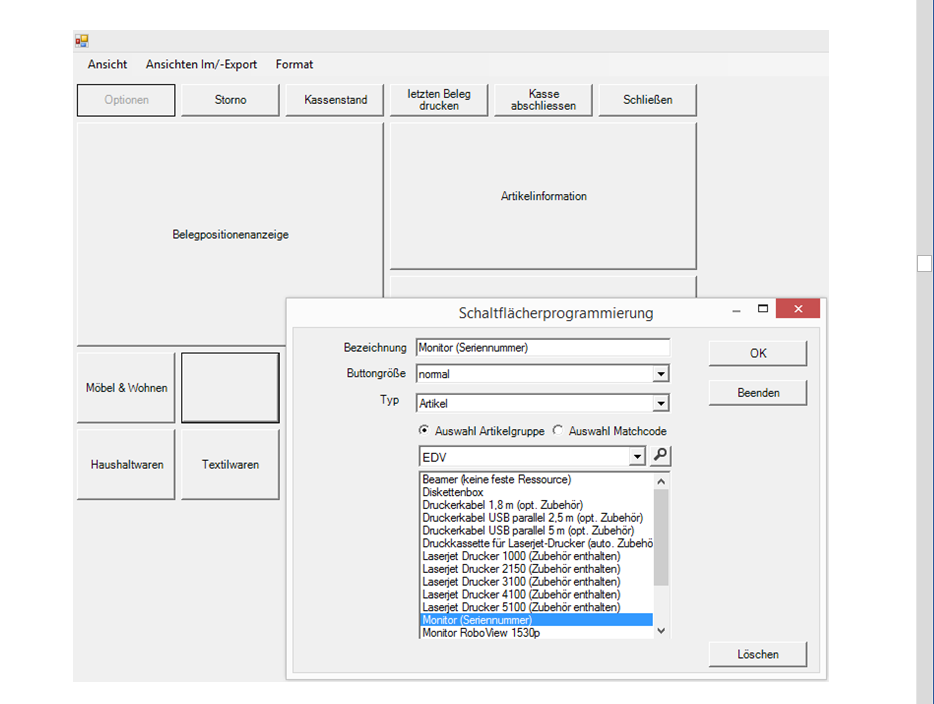The width and height of the screenshot is (934, 704).
Task: Click the magnifier search icon beside EDV
Action: pyautogui.click(x=661, y=457)
